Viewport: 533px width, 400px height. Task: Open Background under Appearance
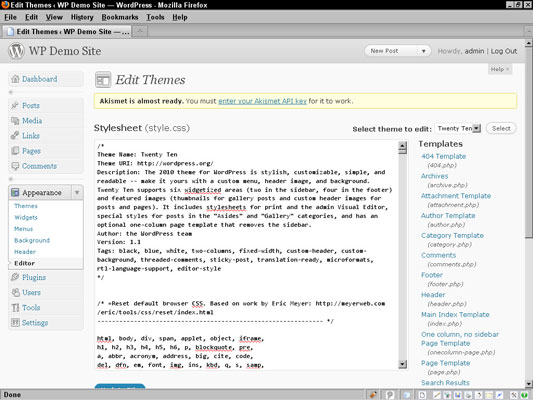(32, 240)
